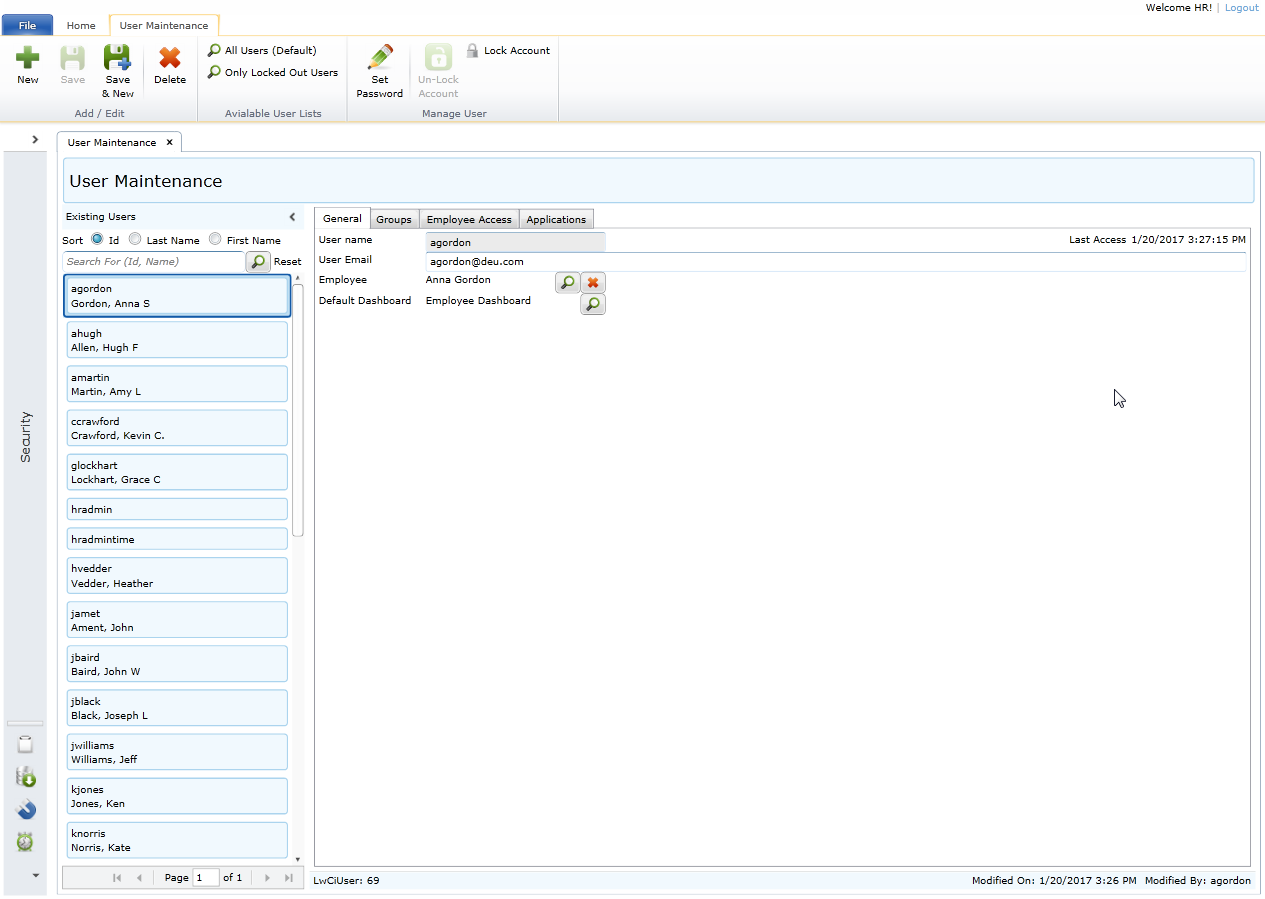Click the clipboard icon in Security sidebar
The image size is (1265, 899).
click(x=25, y=743)
